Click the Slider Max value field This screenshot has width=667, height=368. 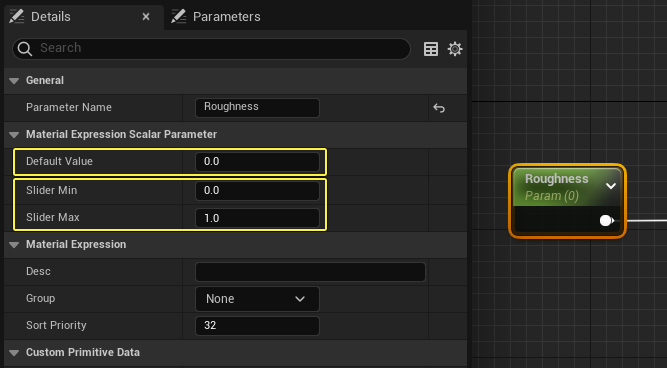[x=257, y=218]
